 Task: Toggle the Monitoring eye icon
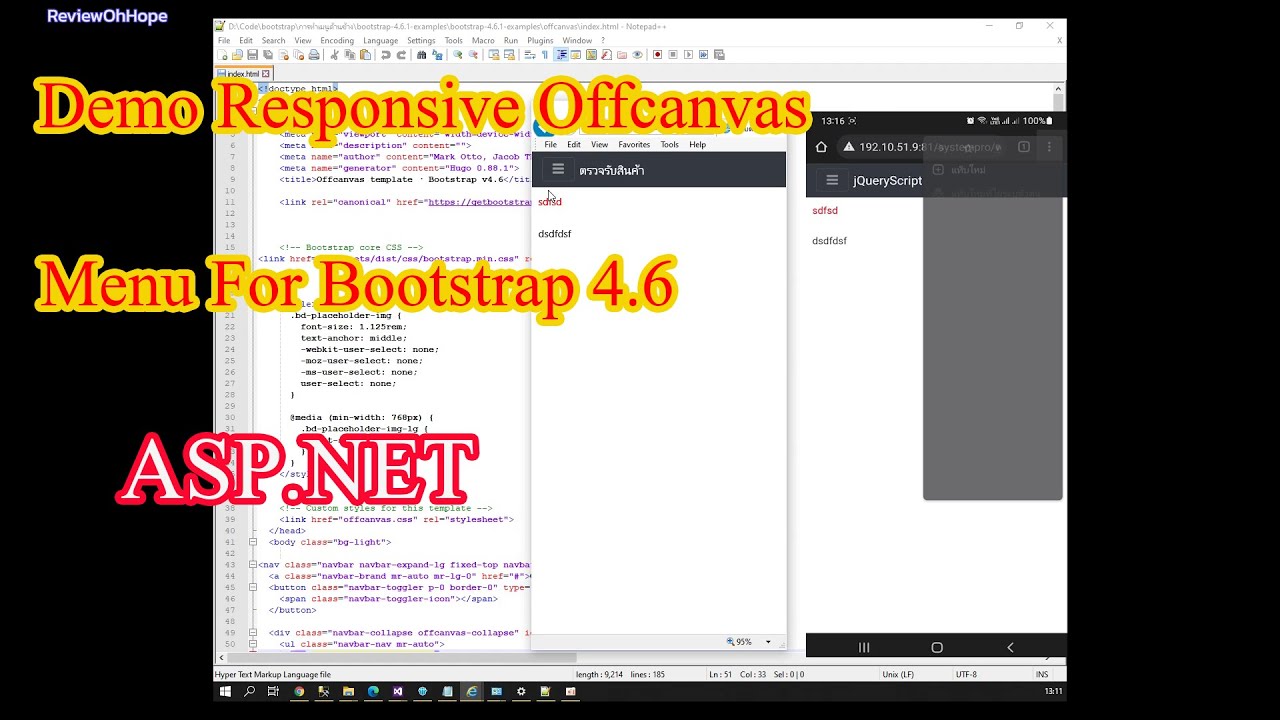point(637,54)
